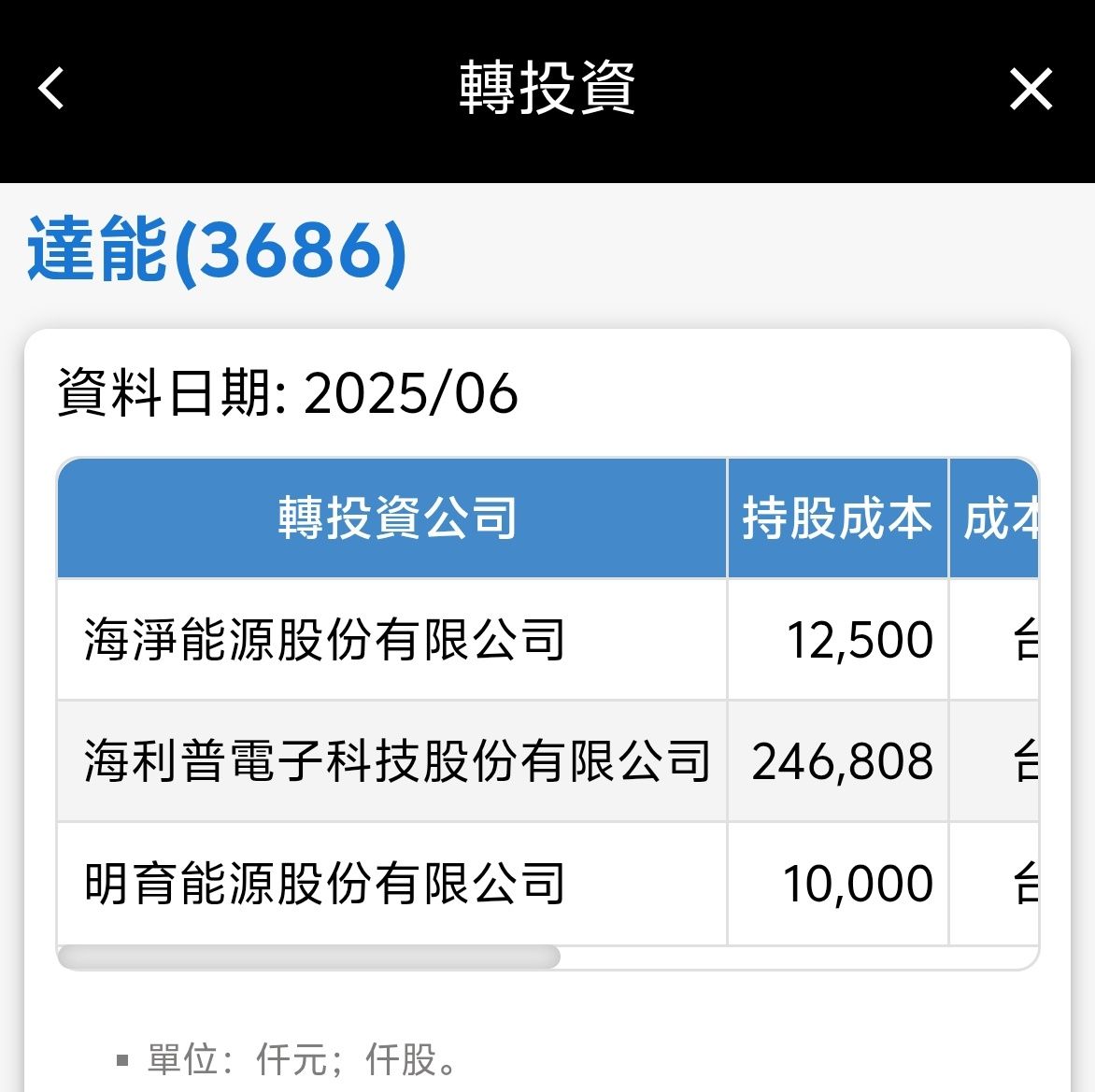Tap the partially visible third column header

coord(996,518)
